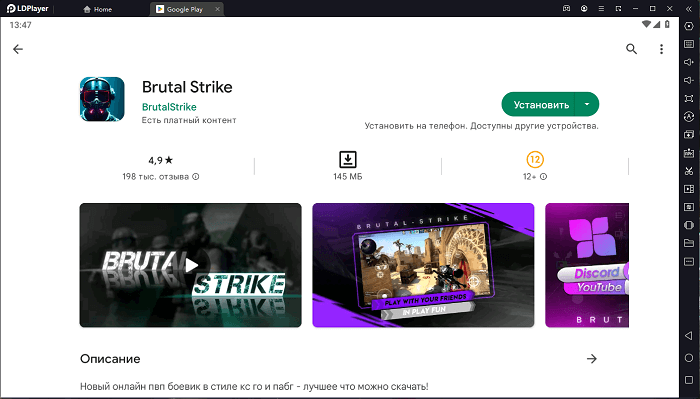Play the Brutal Strike trailer video
The image size is (700, 399).
point(191,265)
